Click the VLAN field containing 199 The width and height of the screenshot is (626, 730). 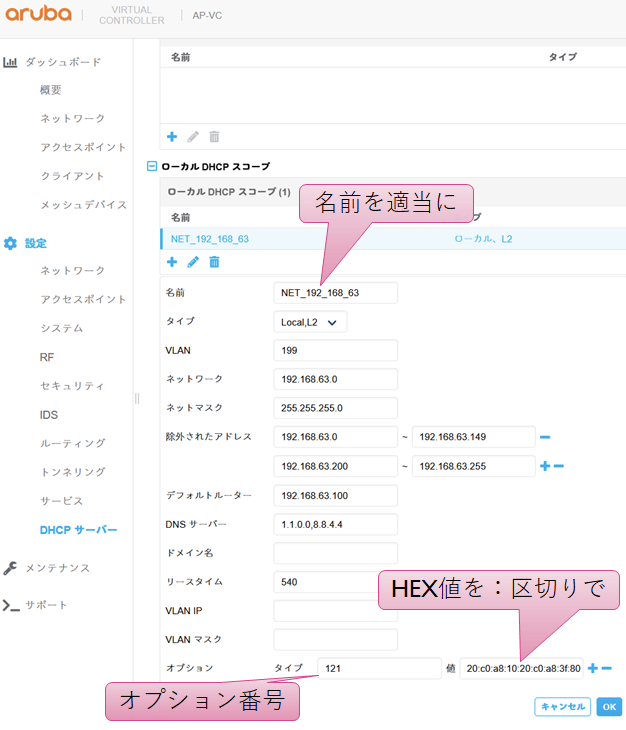coord(336,350)
